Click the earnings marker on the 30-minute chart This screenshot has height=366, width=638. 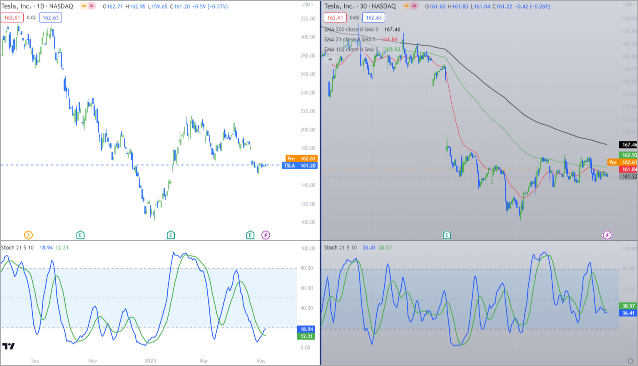pyautogui.click(x=447, y=235)
